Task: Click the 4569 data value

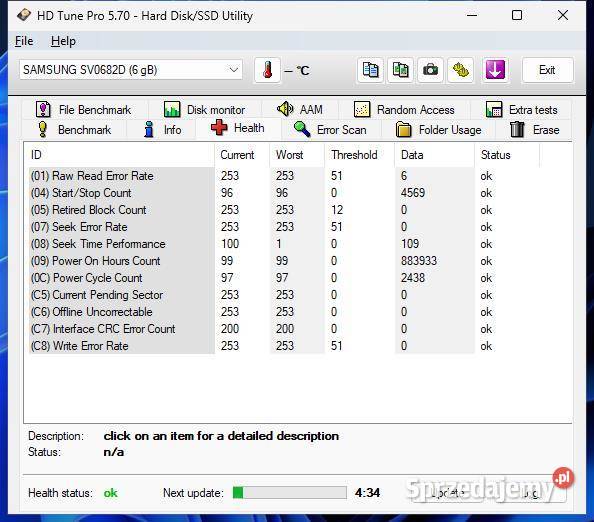Action: coord(413,193)
